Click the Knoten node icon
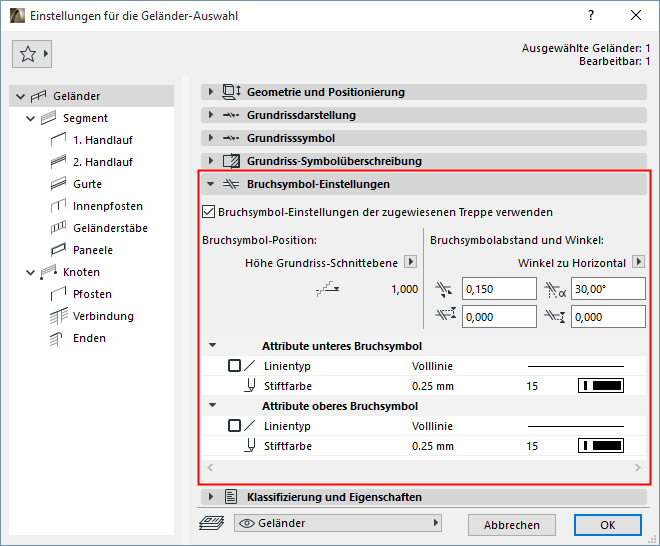This screenshot has height=546, width=660. click(48, 272)
